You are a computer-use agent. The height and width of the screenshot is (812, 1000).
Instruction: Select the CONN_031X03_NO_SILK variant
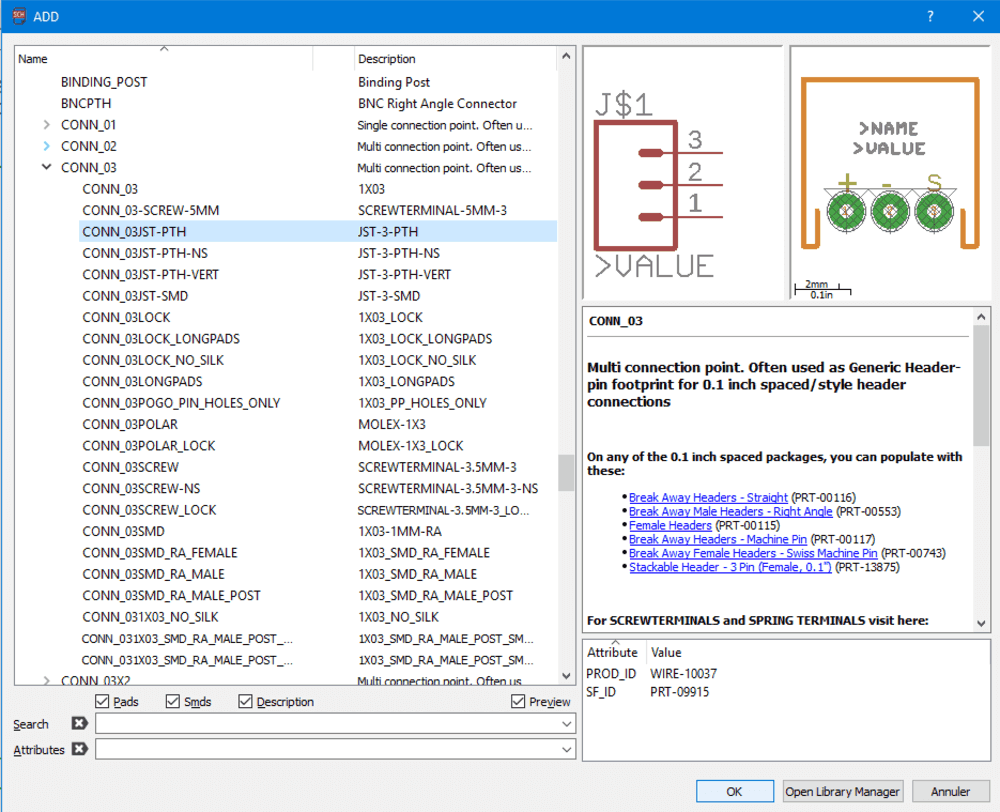click(150, 617)
